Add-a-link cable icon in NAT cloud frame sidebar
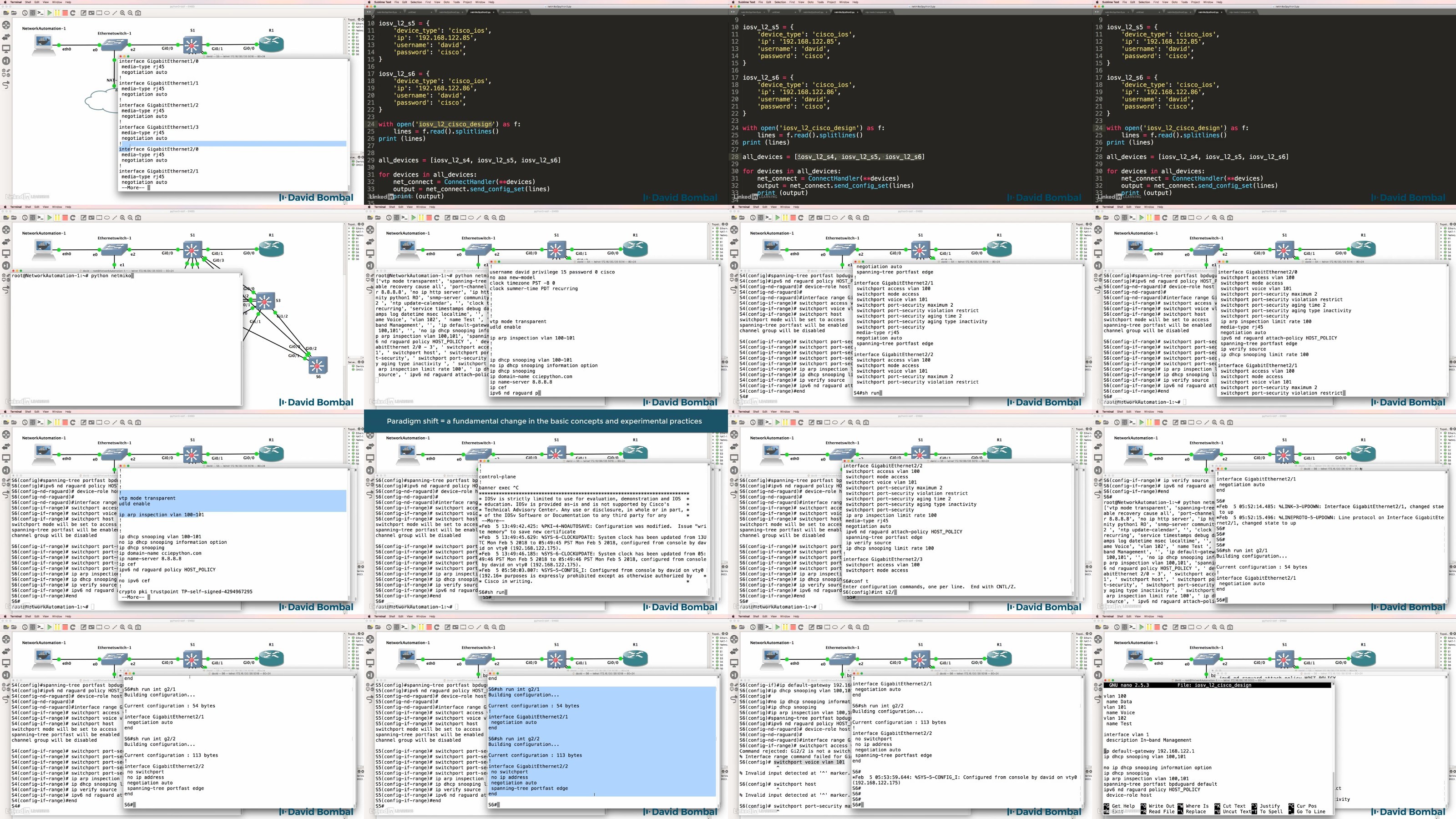 6,85
